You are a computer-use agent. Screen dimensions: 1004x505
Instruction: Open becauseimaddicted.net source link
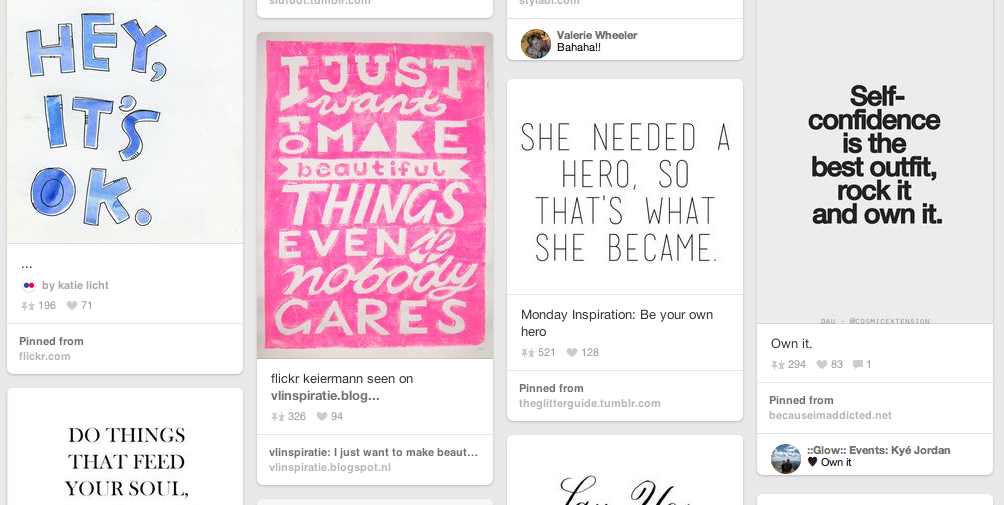[x=830, y=415]
